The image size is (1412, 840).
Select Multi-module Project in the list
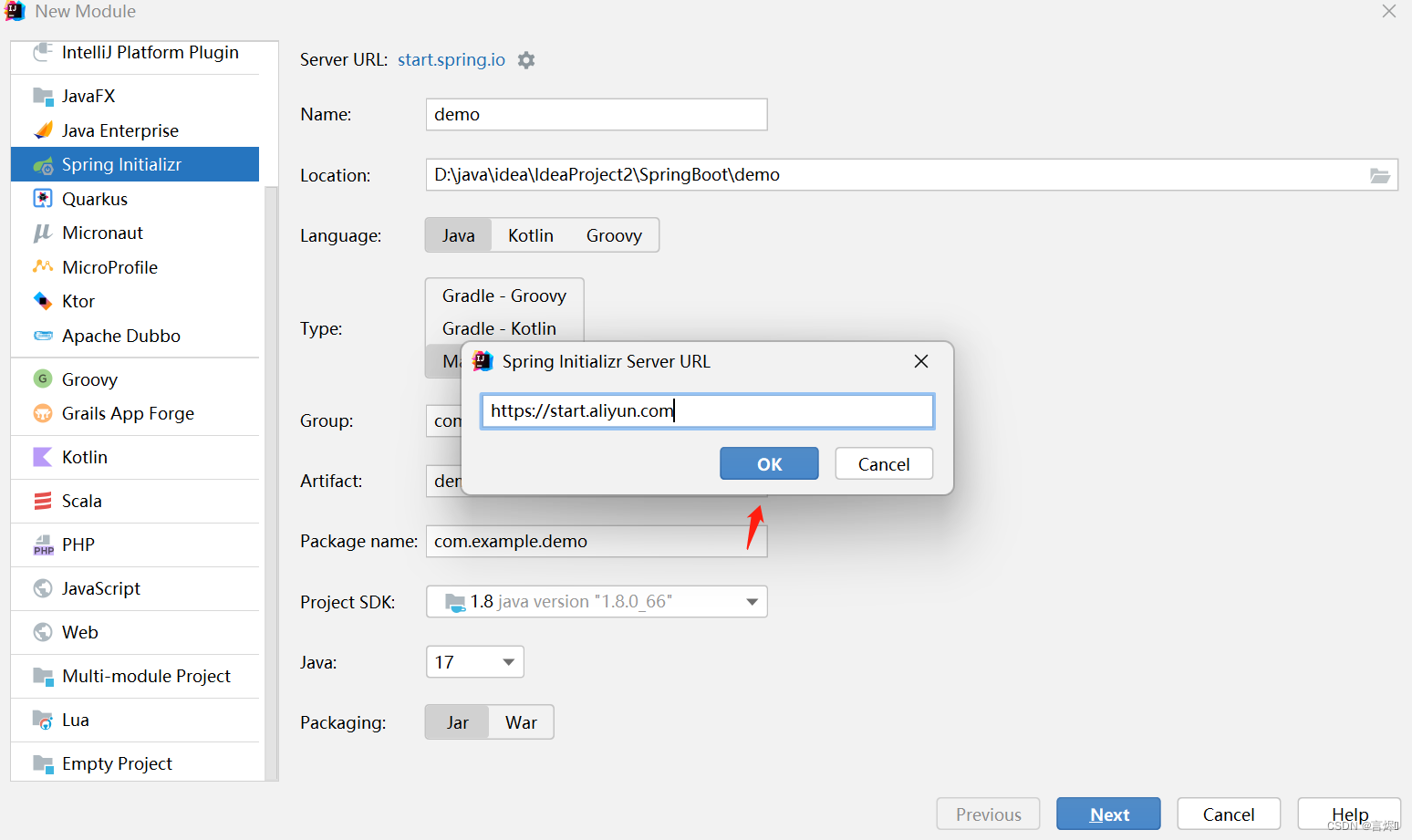[135, 676]
